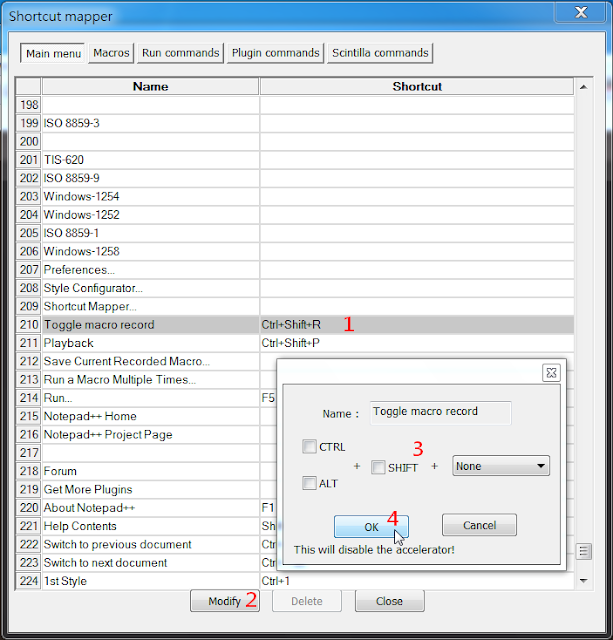This screenshot has height=640, width=613.
Task: Select Switch to previous document row
Action: pos(146,544)
